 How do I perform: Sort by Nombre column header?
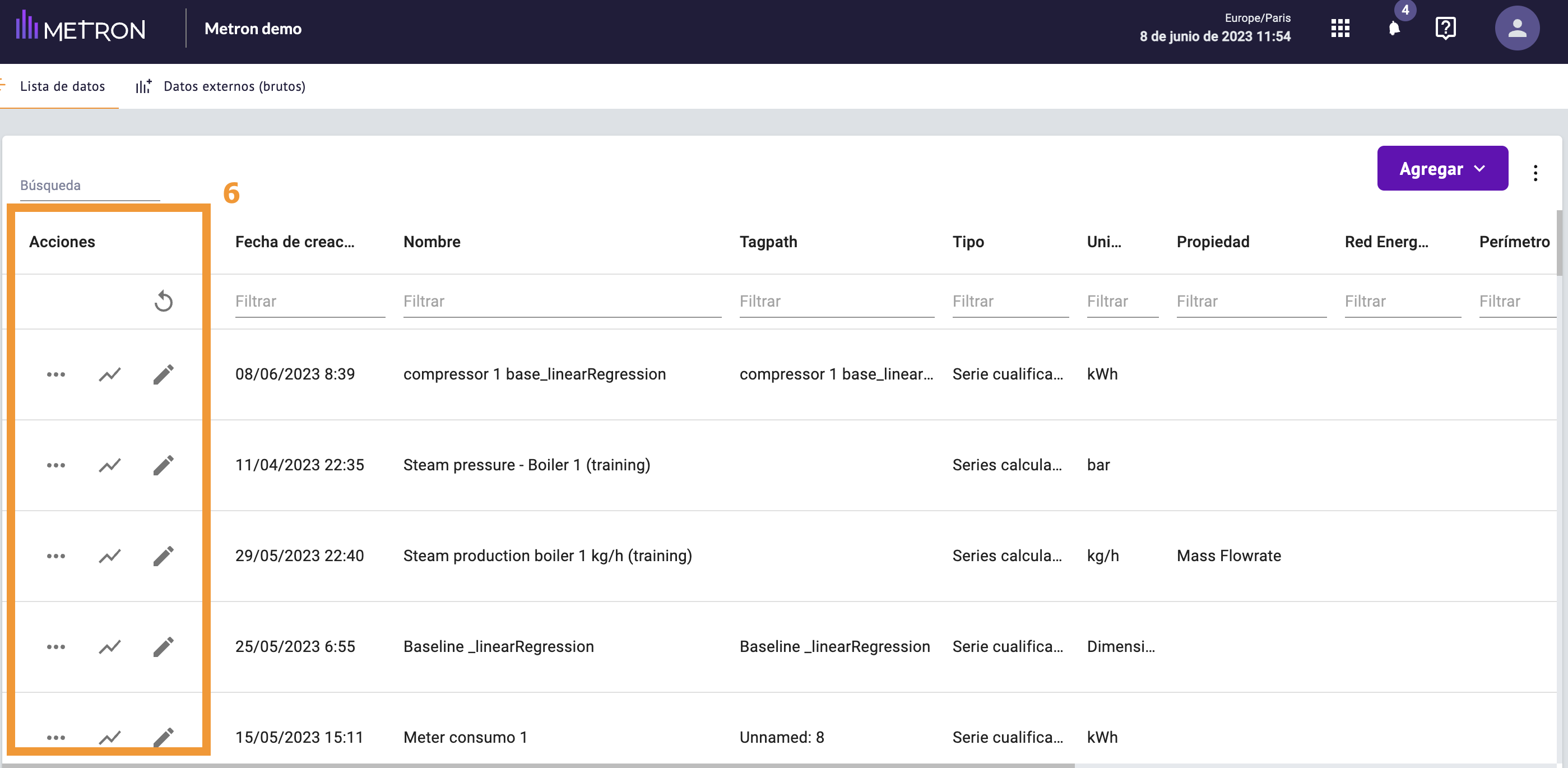tap(432, 242)
